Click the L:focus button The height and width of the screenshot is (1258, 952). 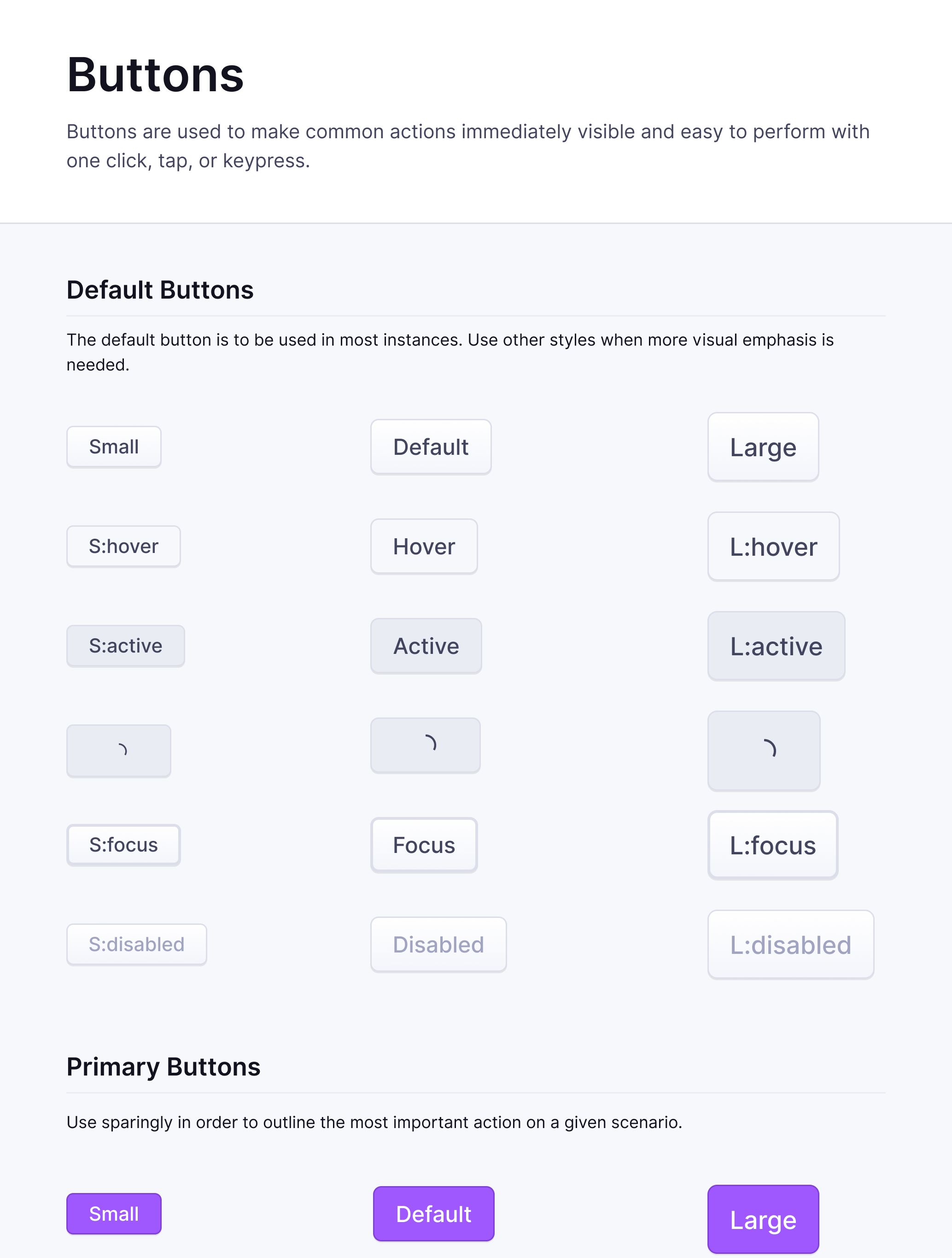(x=773, y=845)
